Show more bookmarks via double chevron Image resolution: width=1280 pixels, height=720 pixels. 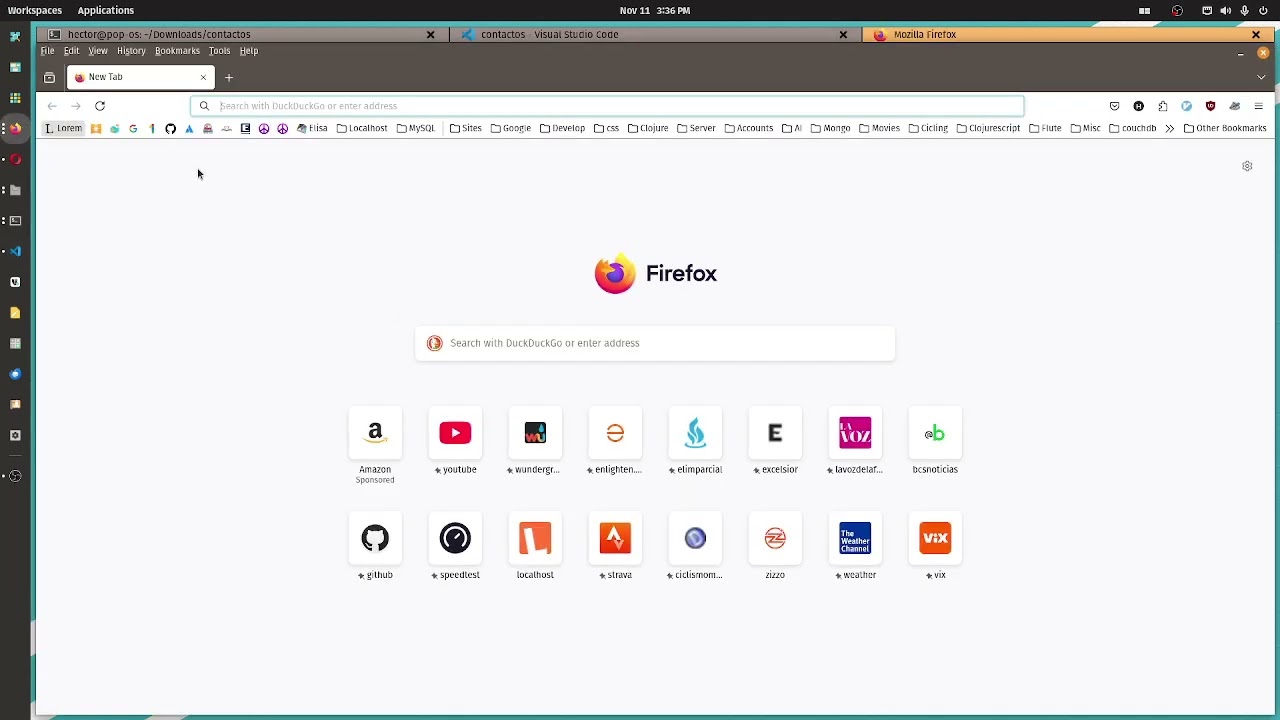(x=1169, y=128)
